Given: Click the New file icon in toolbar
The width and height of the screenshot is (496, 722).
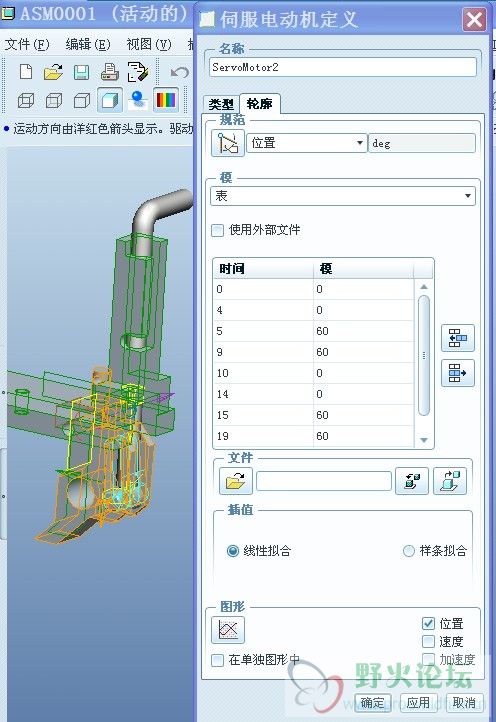Looking at the screenshot, I should 26,72.
